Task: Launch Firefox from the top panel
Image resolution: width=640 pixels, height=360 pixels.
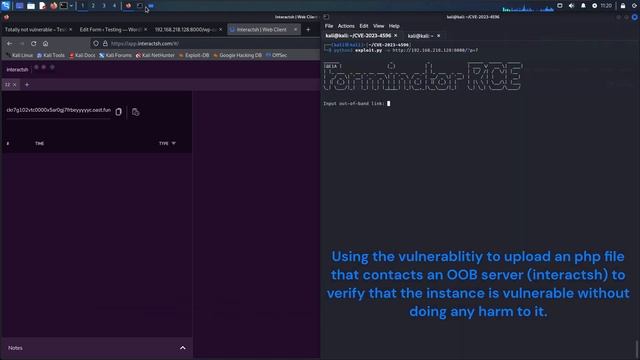Action: (x=53, y=6)
